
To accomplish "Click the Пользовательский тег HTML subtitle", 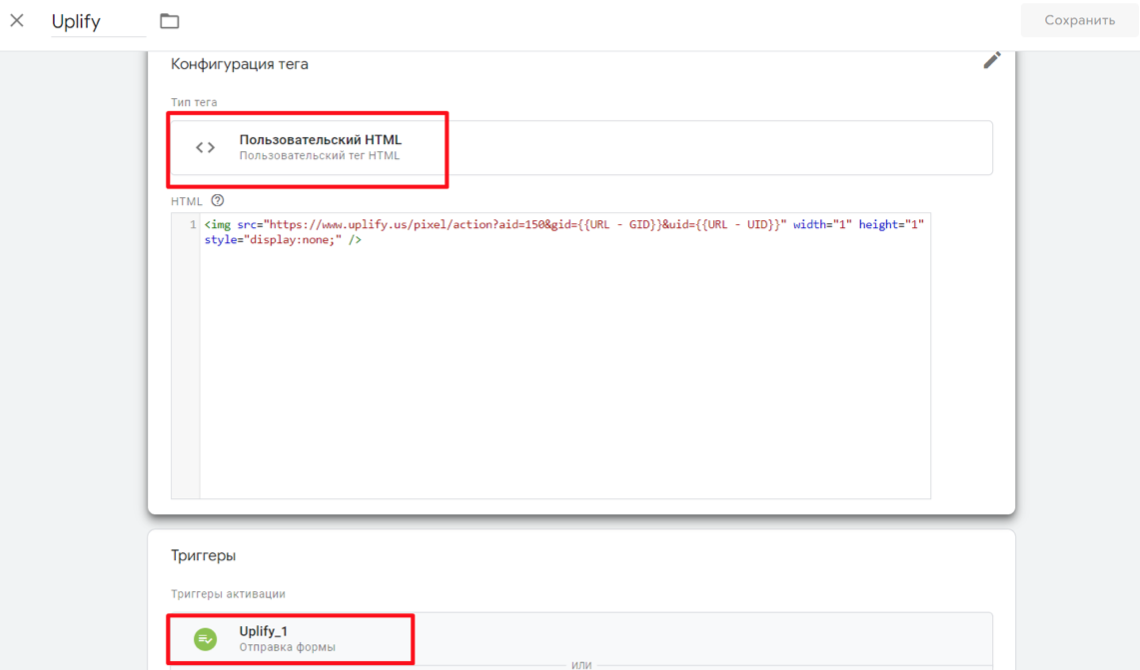I will pyautogui.click(x=319, y=156).
